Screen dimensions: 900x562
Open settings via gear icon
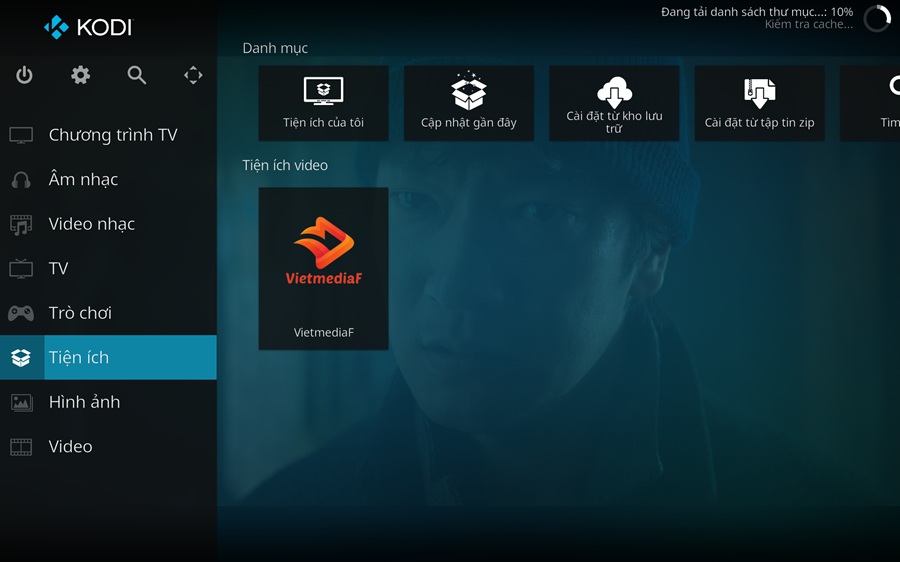pos(80,75)
